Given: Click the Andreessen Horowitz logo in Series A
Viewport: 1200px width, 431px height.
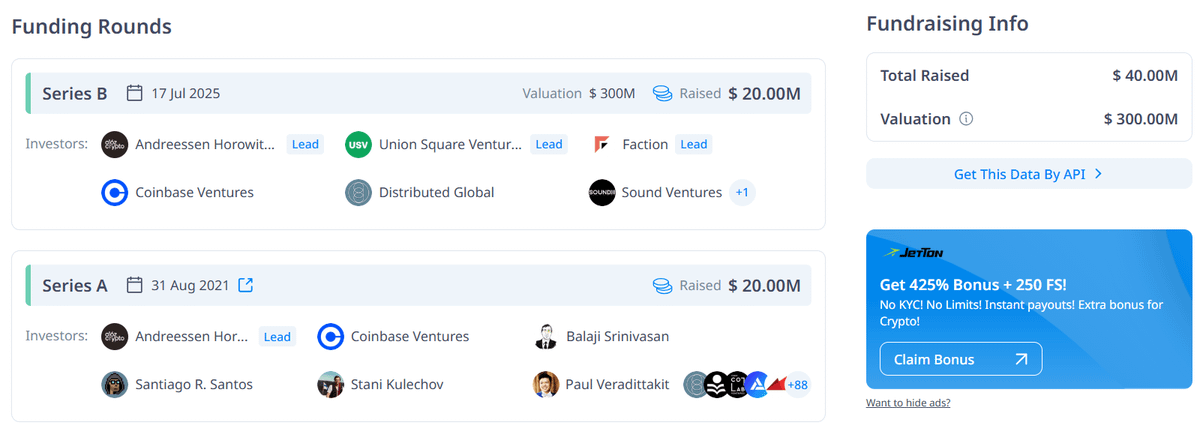Looking at the screenshot, I should point(115,337).
